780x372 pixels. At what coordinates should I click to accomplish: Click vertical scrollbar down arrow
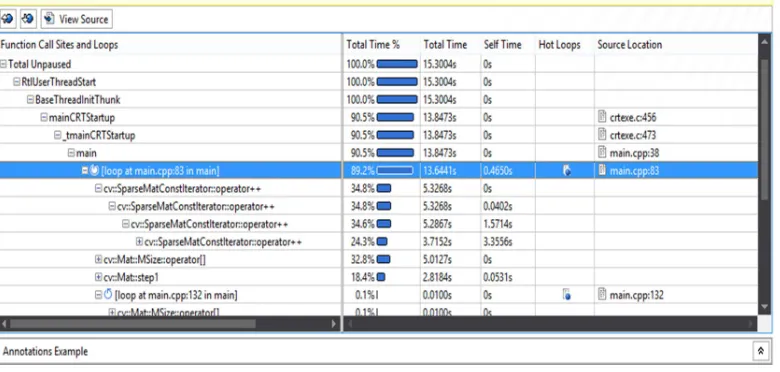point(766,307)
